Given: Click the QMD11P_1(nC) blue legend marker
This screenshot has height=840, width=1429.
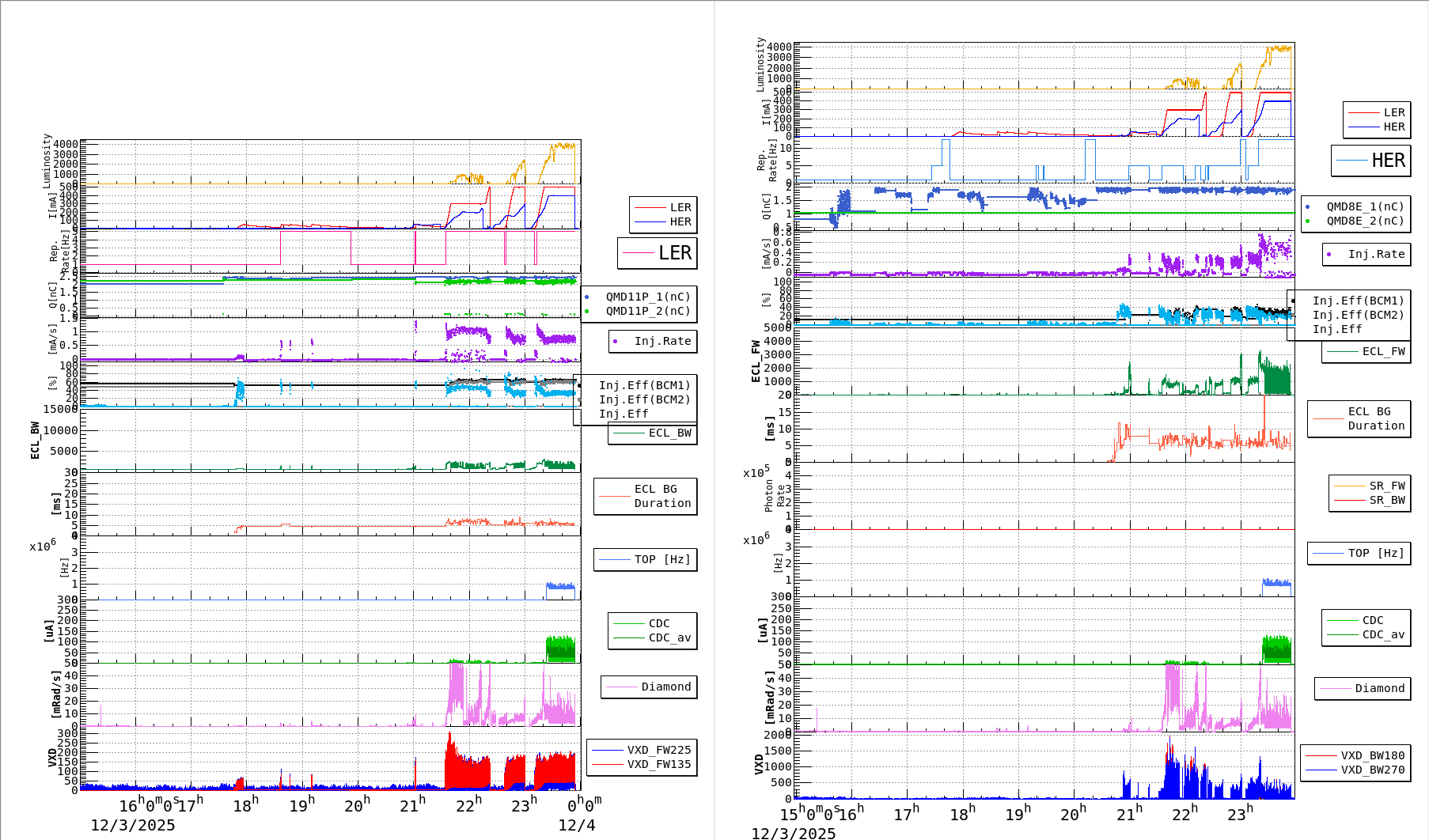Looking at the screenshot, I should (x=586, y=297).
